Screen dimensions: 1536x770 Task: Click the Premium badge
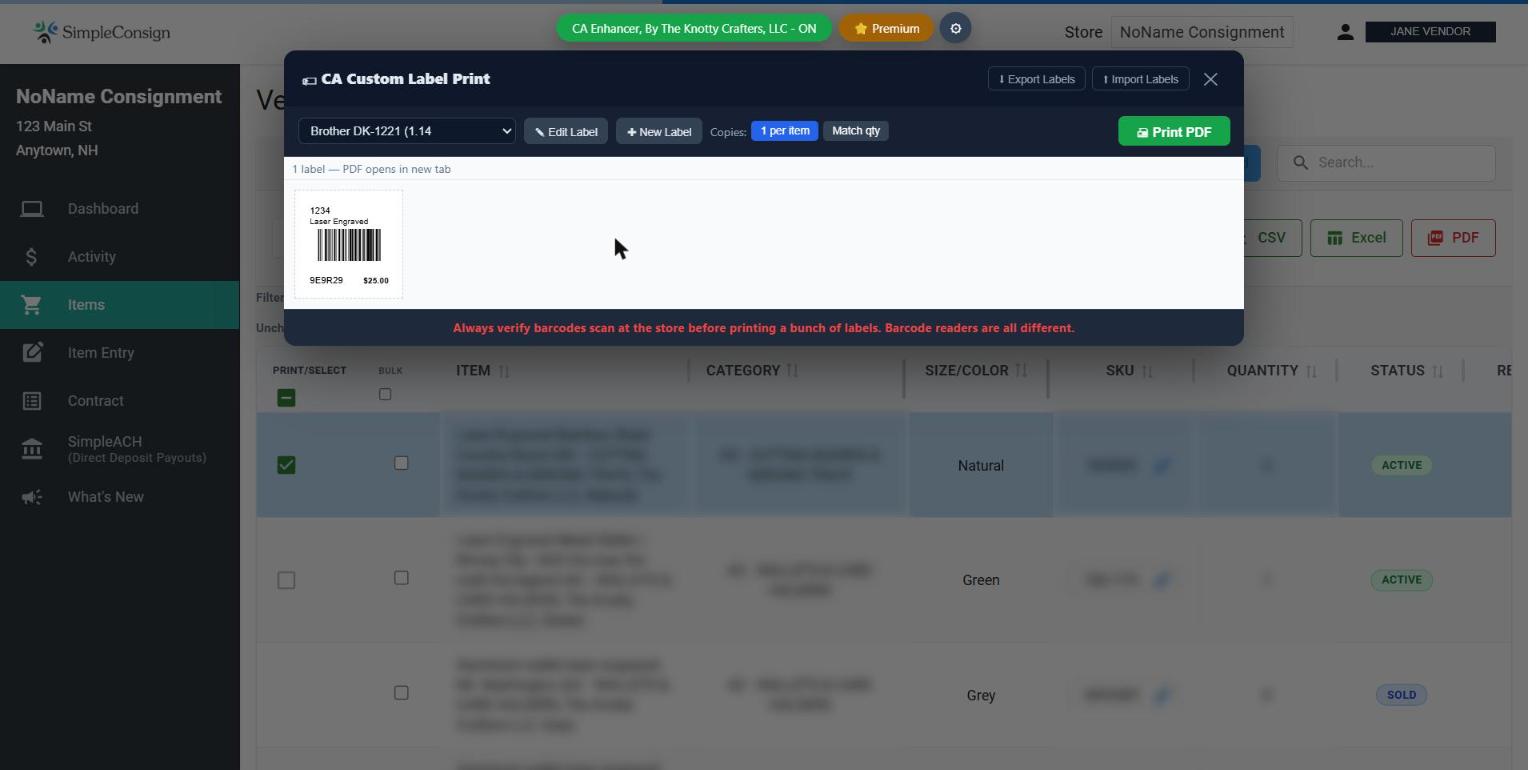[887, 29]
